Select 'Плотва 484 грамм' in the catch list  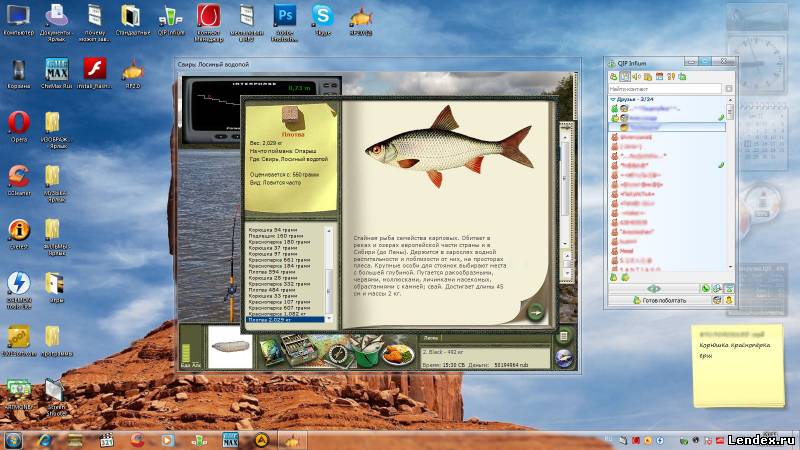pos(272,290)
